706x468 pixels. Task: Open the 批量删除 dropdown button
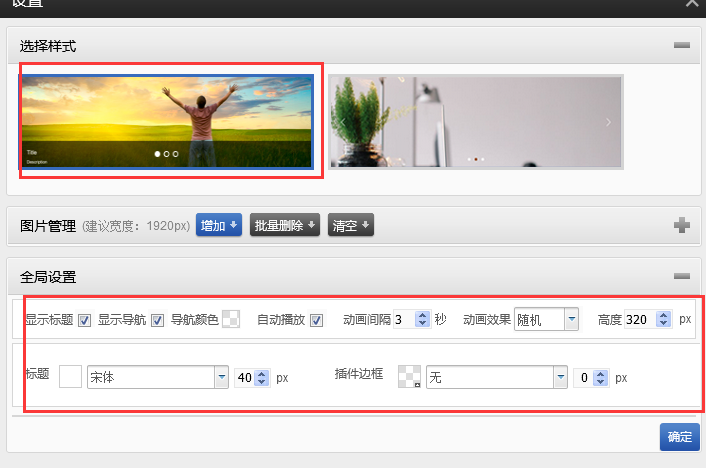tap(285, 226)
